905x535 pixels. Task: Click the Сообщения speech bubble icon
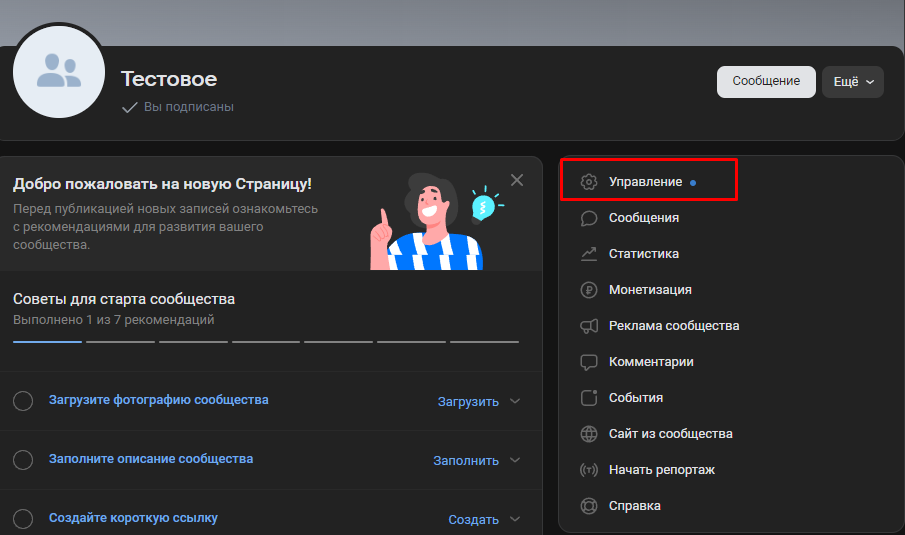(589, 218)
